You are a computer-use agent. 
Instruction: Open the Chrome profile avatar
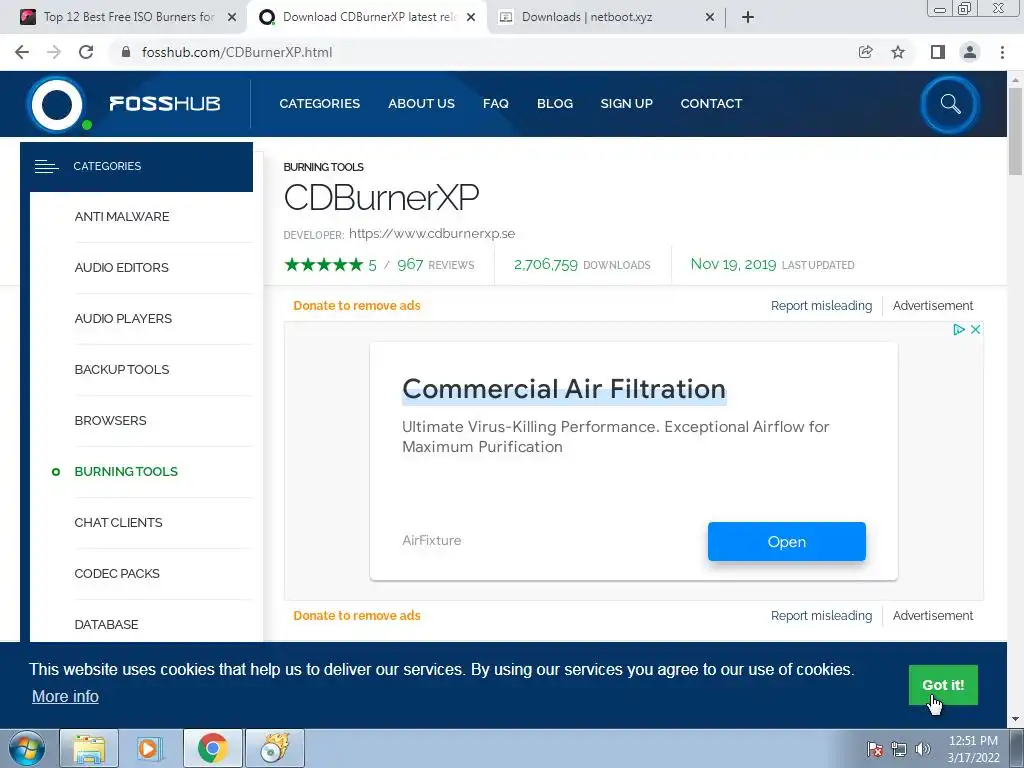point(970,52)
